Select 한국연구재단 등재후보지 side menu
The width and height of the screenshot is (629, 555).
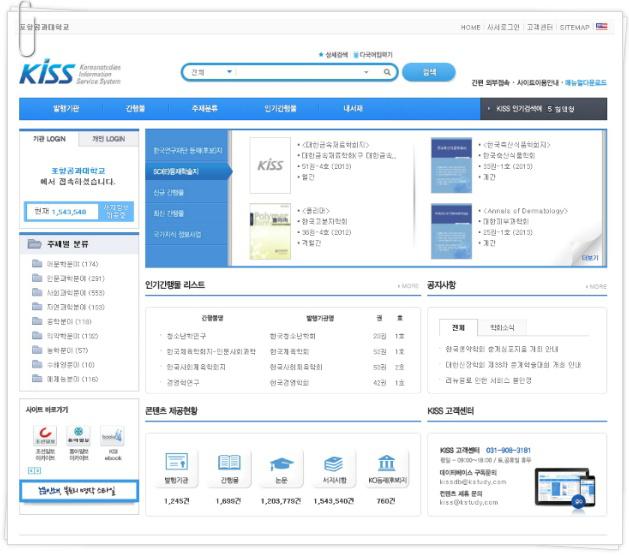[x=188, y=150]
